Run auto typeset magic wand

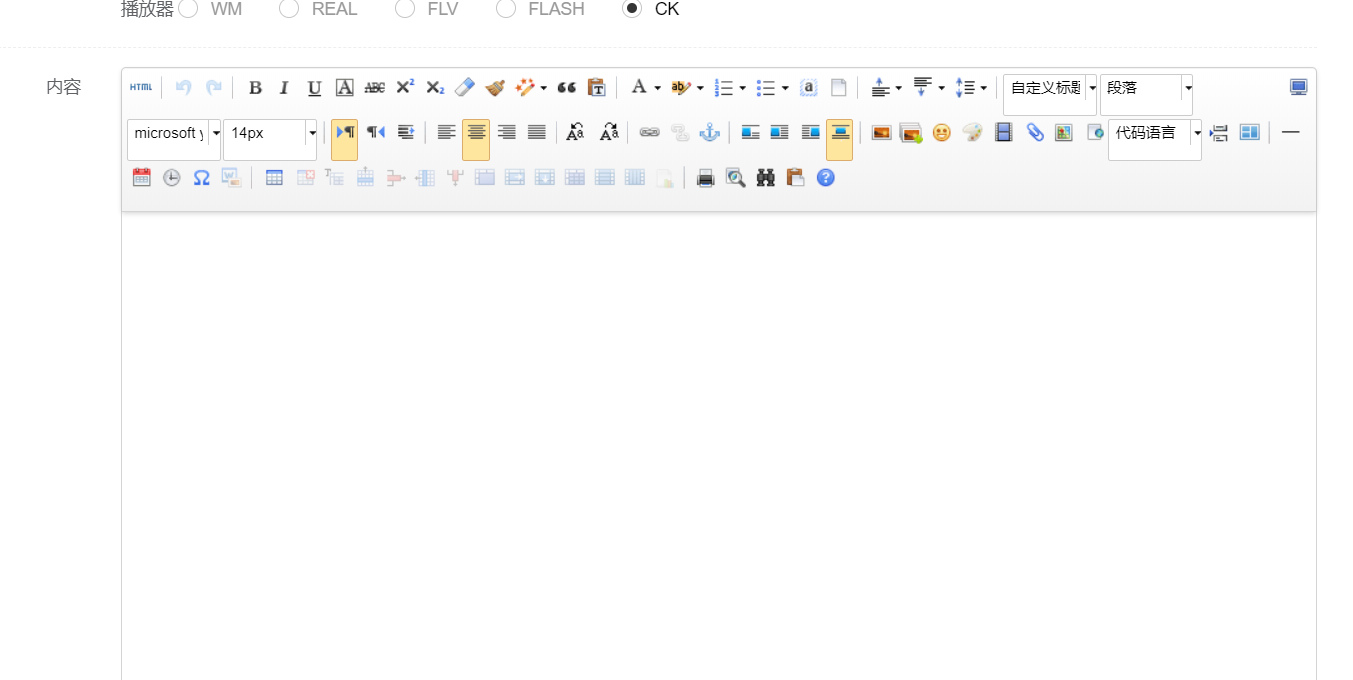[x=525, y=88]
